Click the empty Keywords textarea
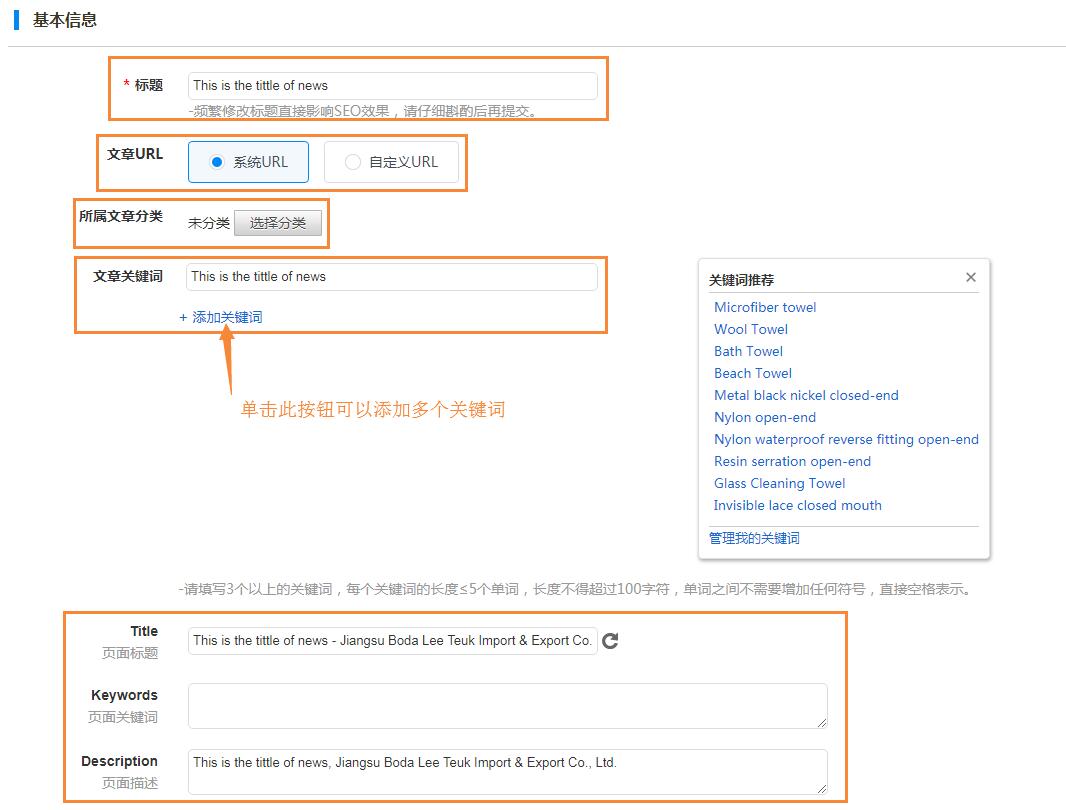1066x810 pixels. (507, 706)
